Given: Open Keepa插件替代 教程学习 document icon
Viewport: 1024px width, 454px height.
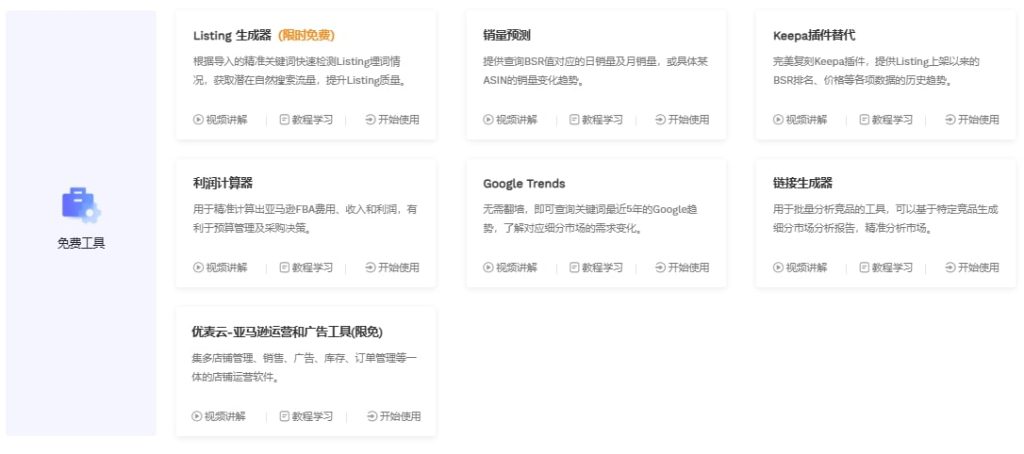Looking at the screenshot, I should pyautogui.click(x=864, y=120).
